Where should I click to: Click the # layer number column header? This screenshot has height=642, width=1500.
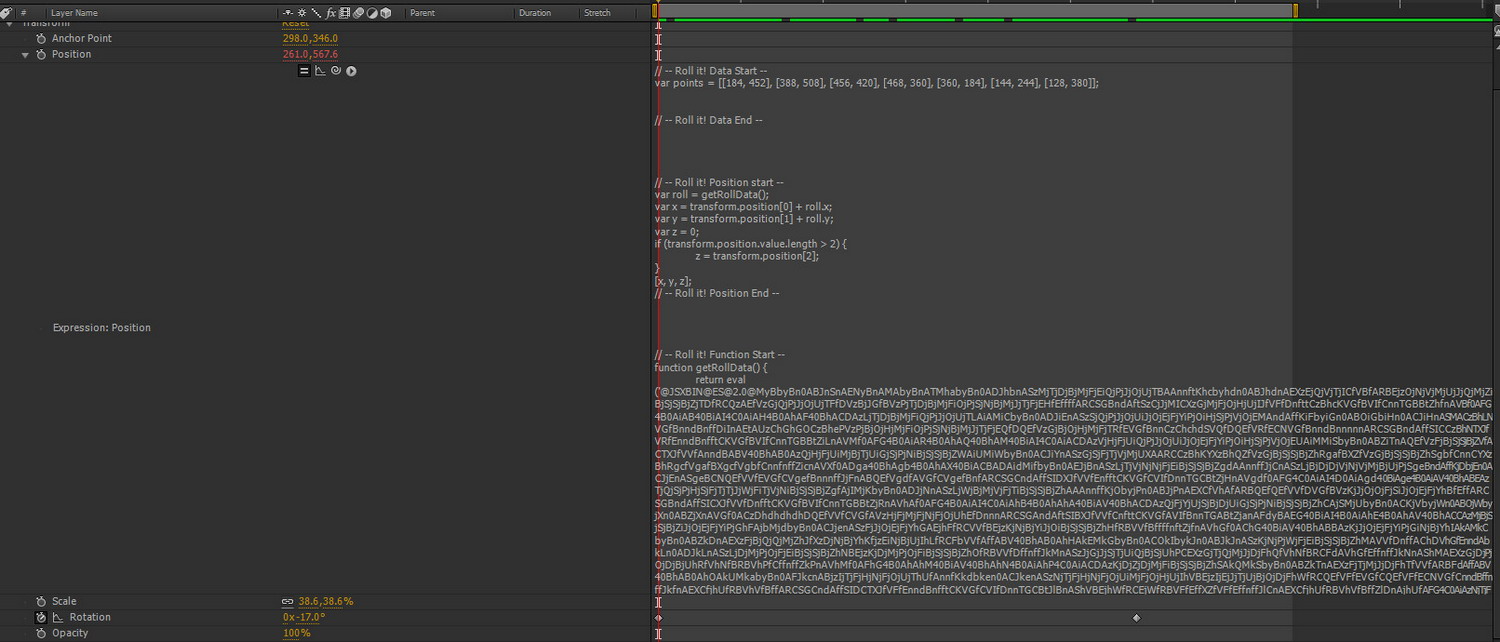click(23, 13)
